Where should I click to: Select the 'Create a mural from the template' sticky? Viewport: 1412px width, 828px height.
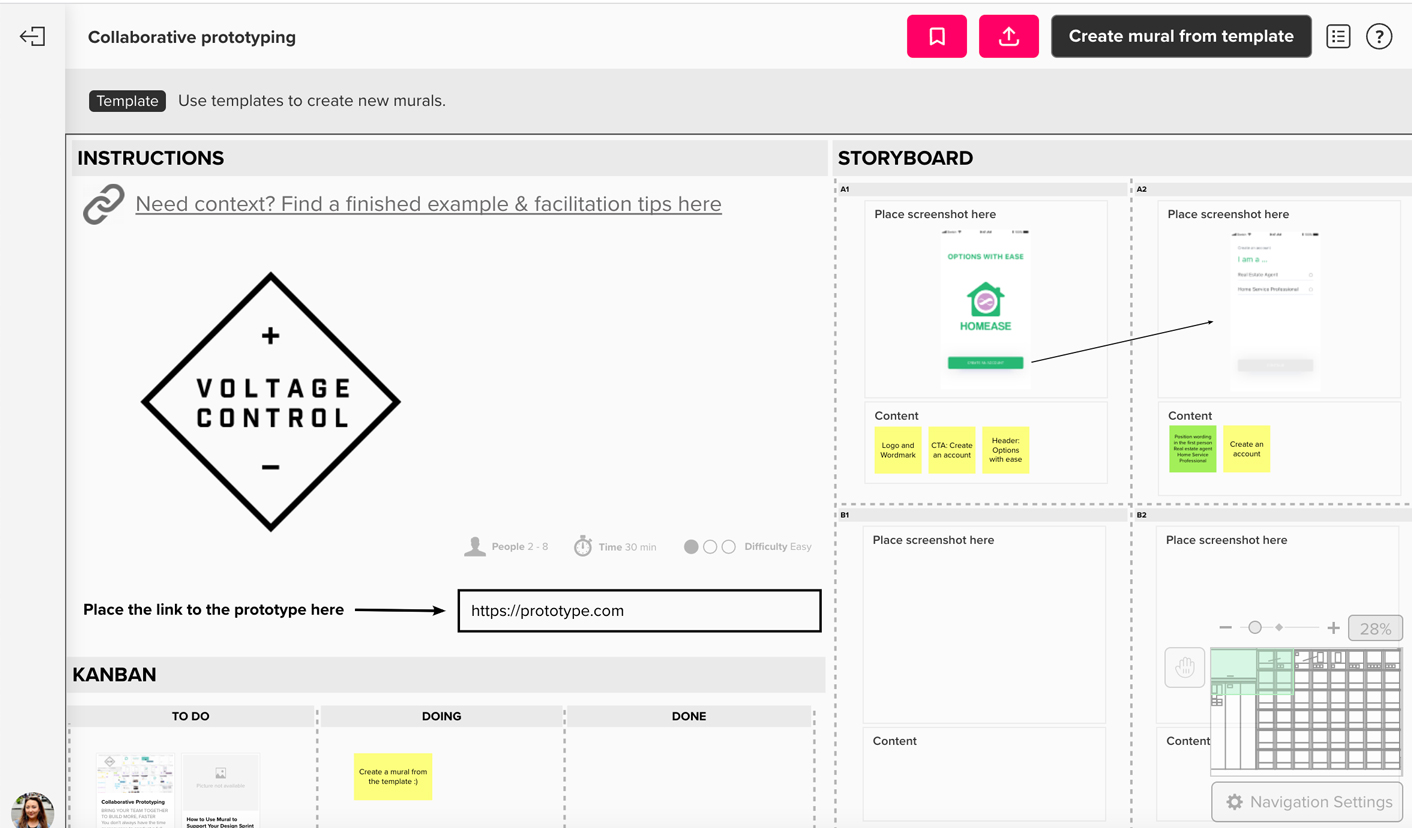393,777
